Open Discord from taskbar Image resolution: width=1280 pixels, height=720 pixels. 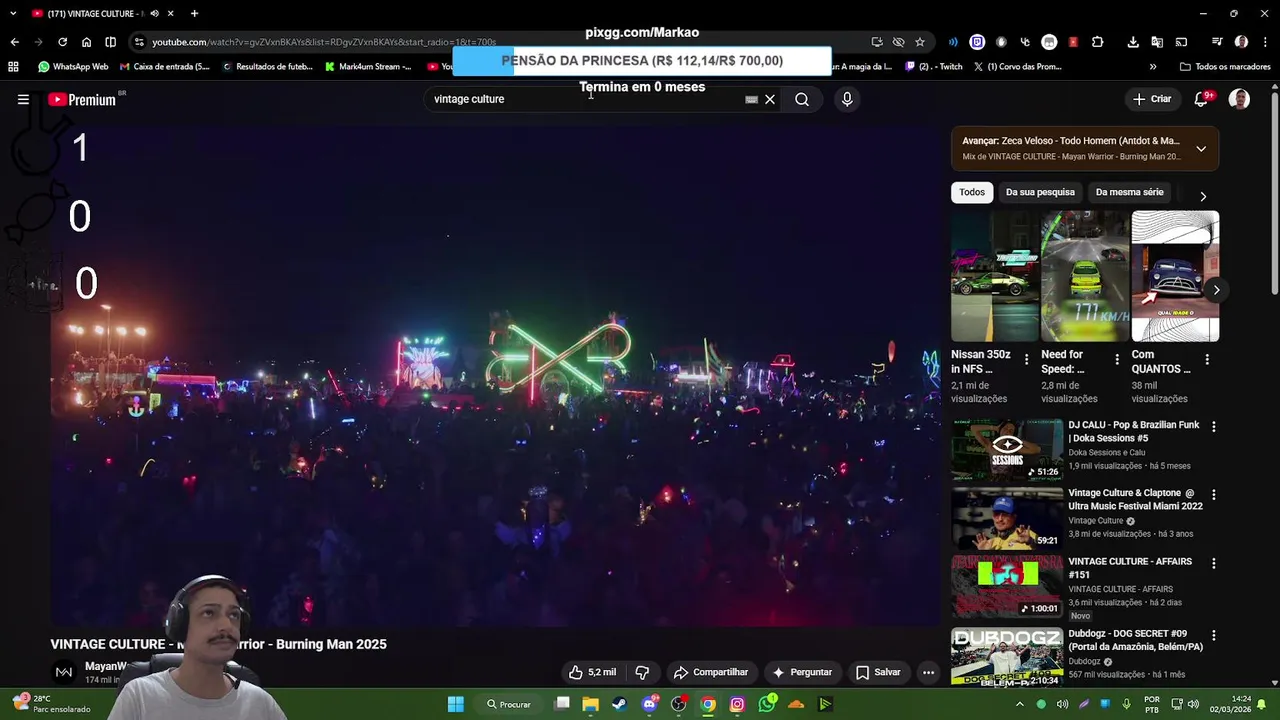649,704
